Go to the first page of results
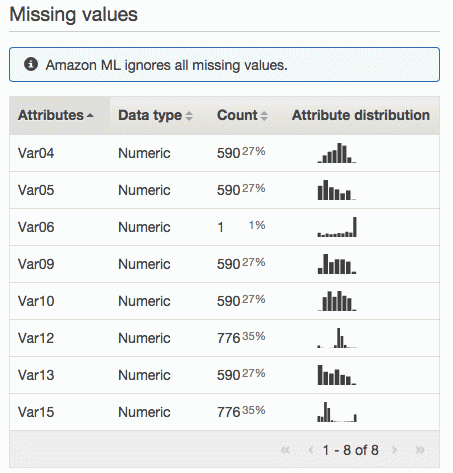 pyautogui.click(x=285, y=450)
